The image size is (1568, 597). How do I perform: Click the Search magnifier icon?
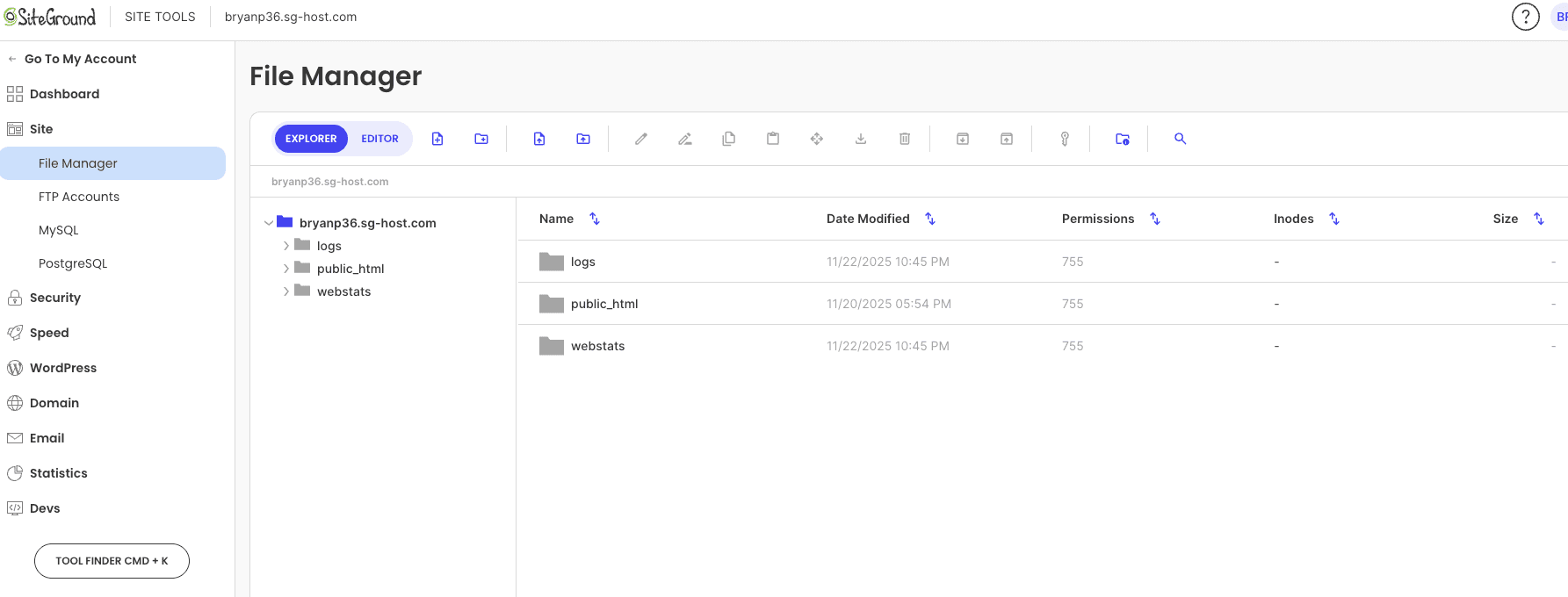(1181, 139)
